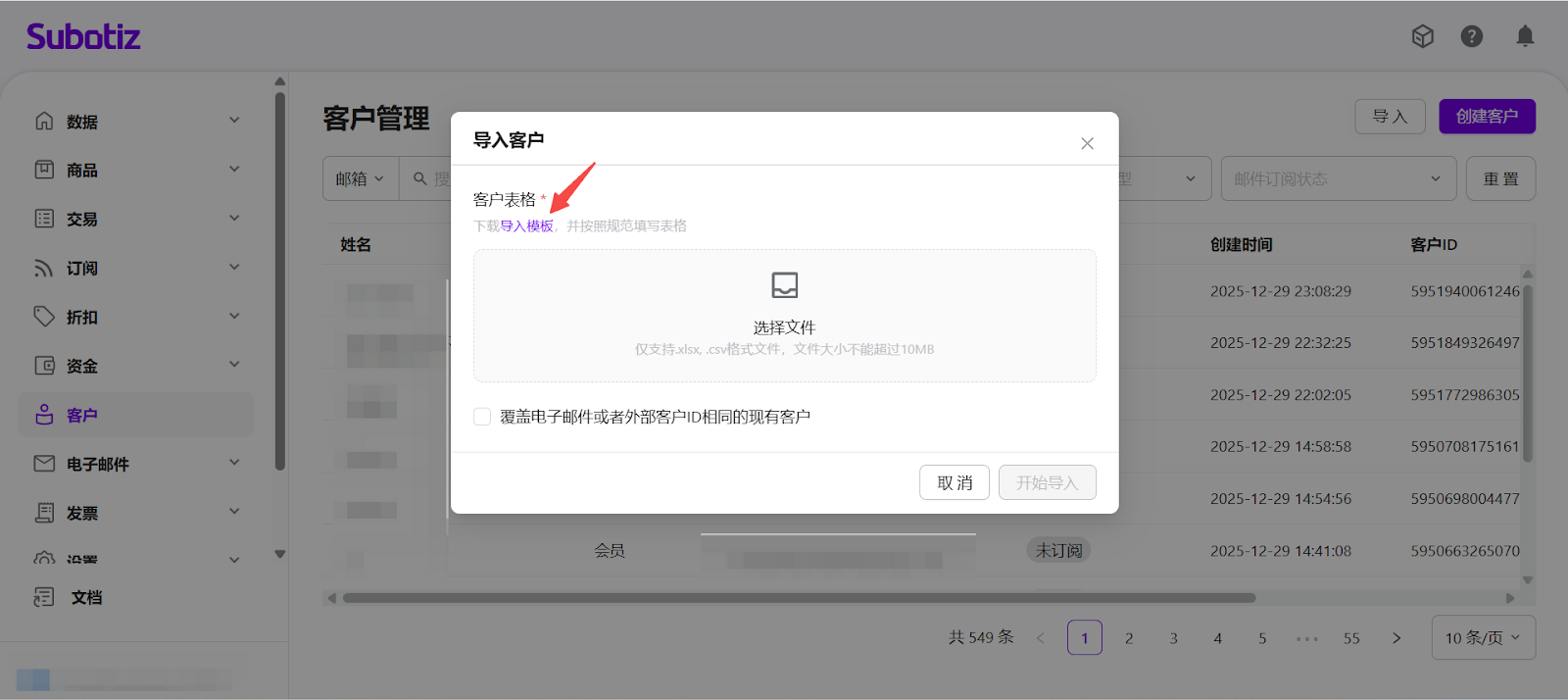
Task: Click the 数据 home icon in sidebar
Action: (44, 121)
